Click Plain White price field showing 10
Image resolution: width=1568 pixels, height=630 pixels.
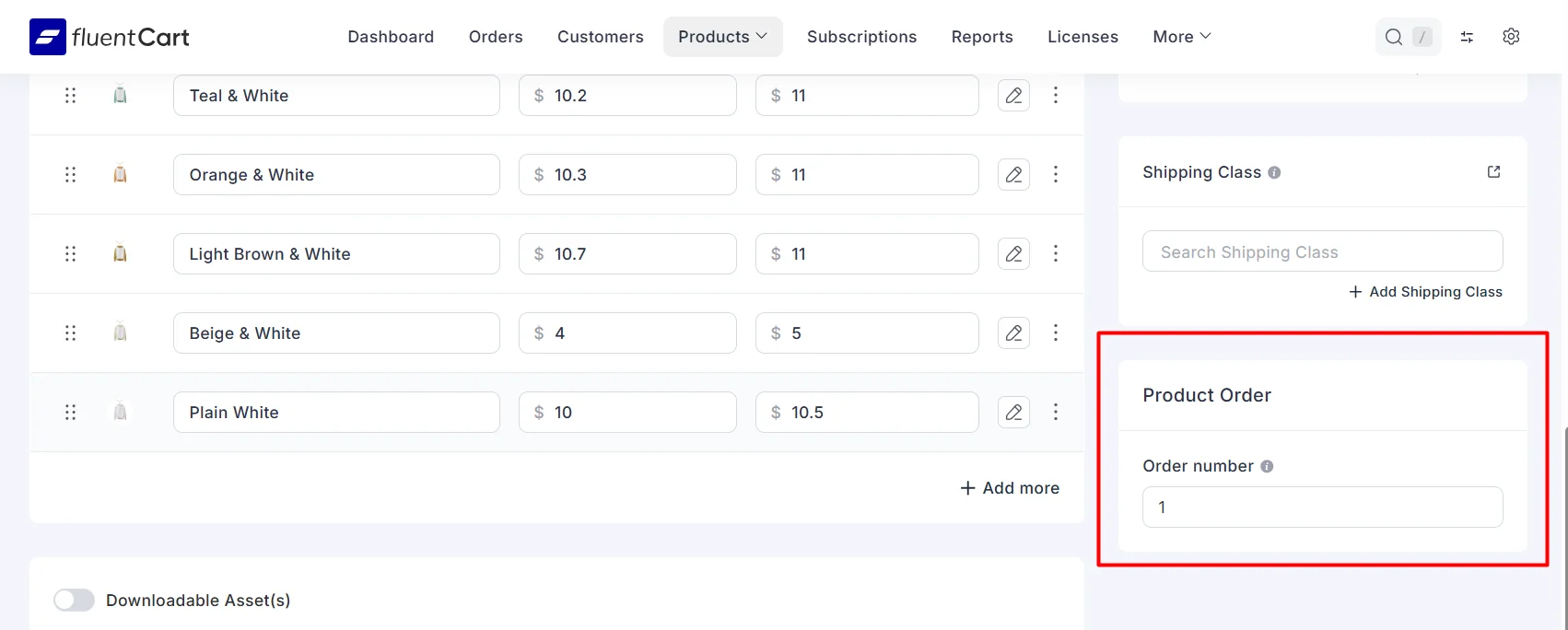[627, 413]
